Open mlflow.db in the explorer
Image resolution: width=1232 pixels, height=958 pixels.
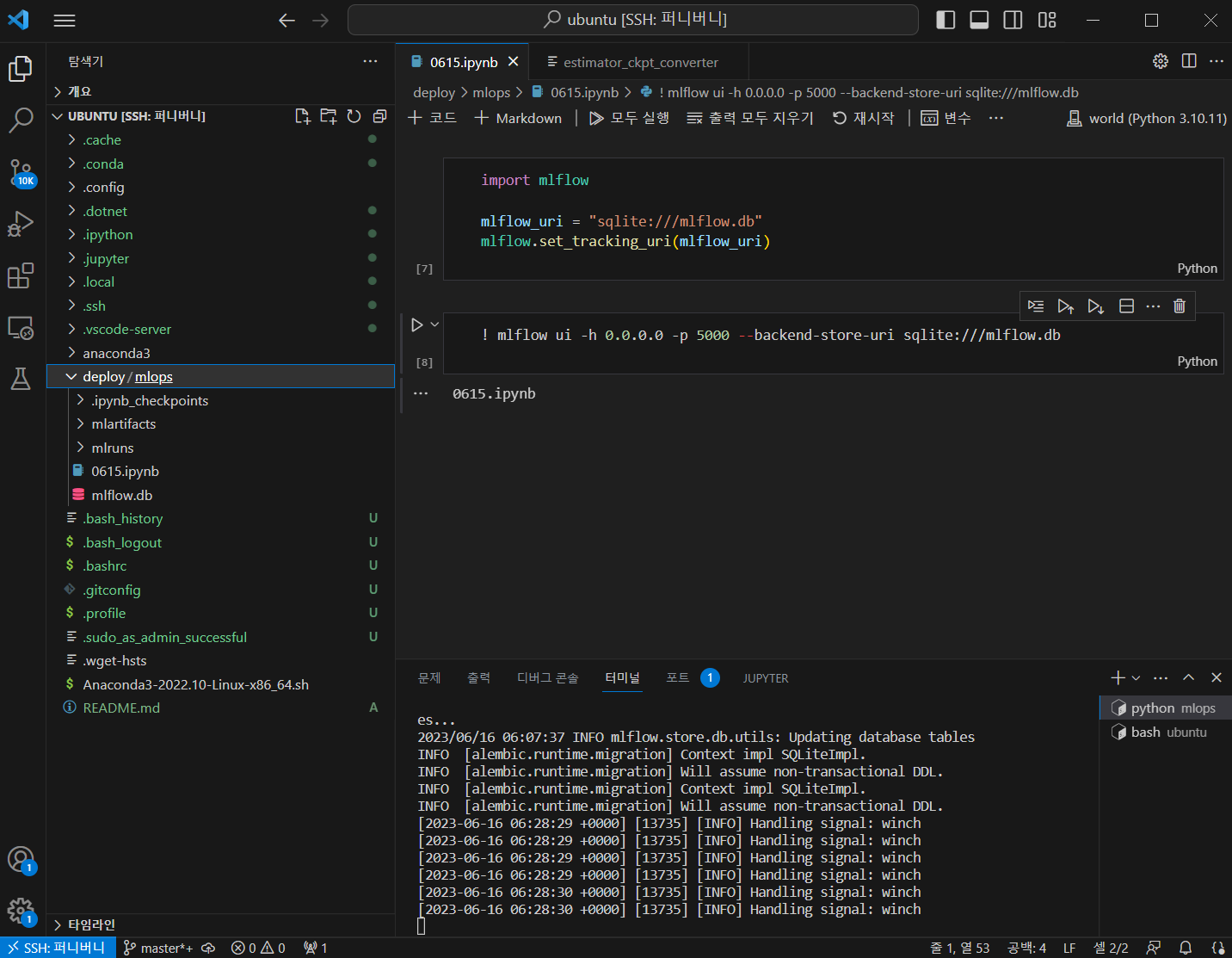point(121,496)
